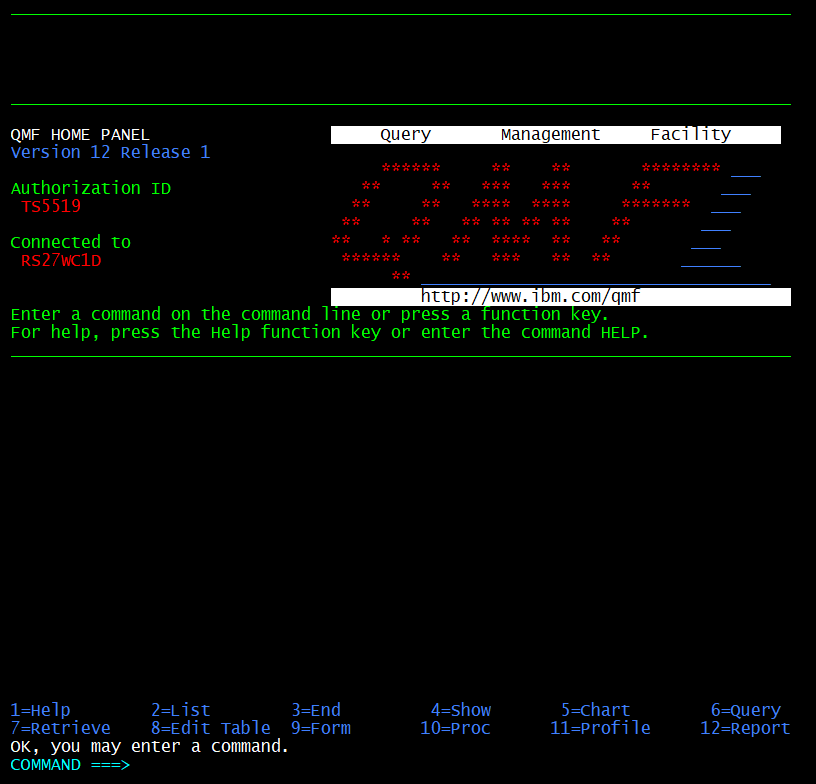Click the QMF HOME PANEL title
The image size is (816, 784).
80,135
